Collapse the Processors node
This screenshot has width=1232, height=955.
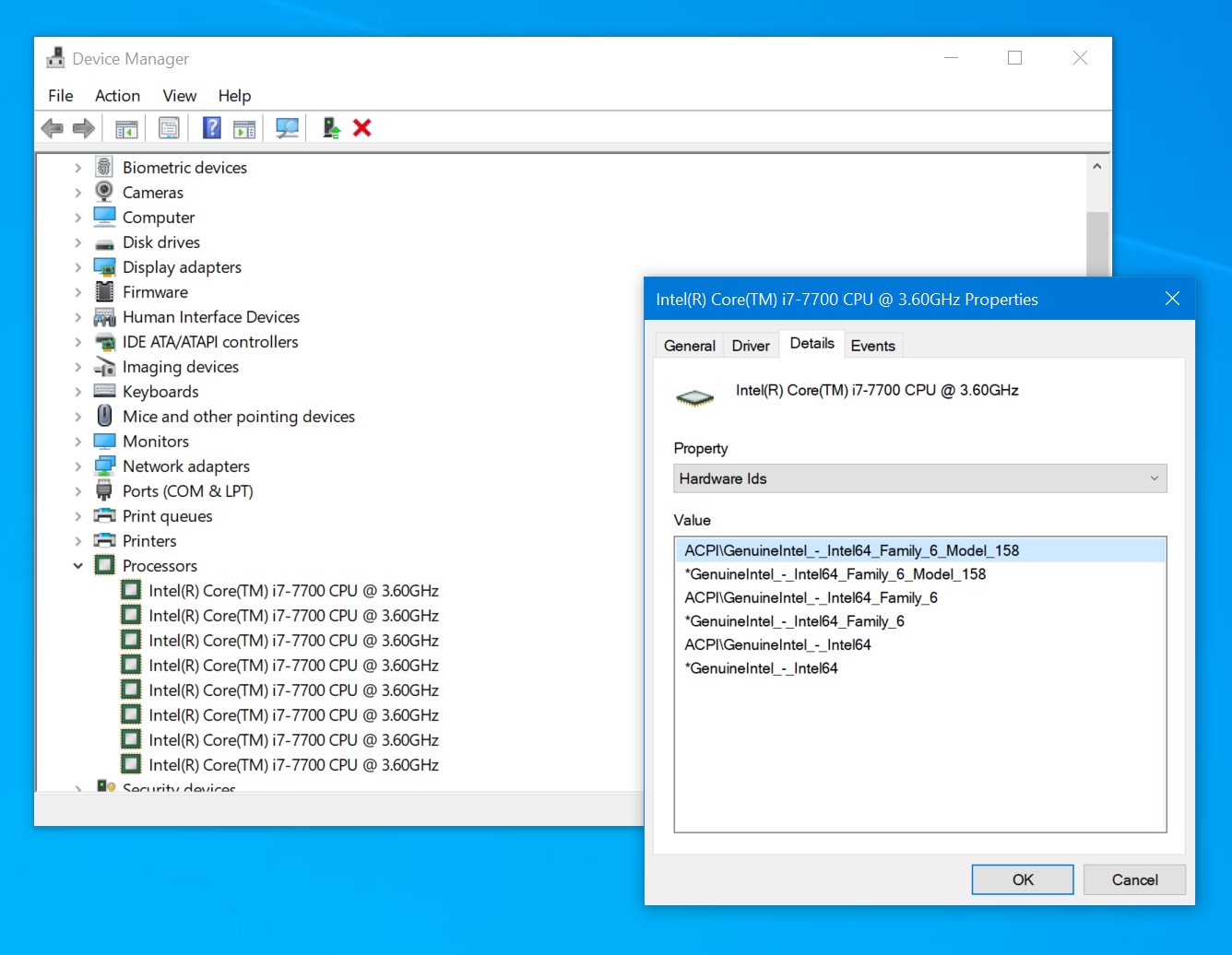(77, 566)
